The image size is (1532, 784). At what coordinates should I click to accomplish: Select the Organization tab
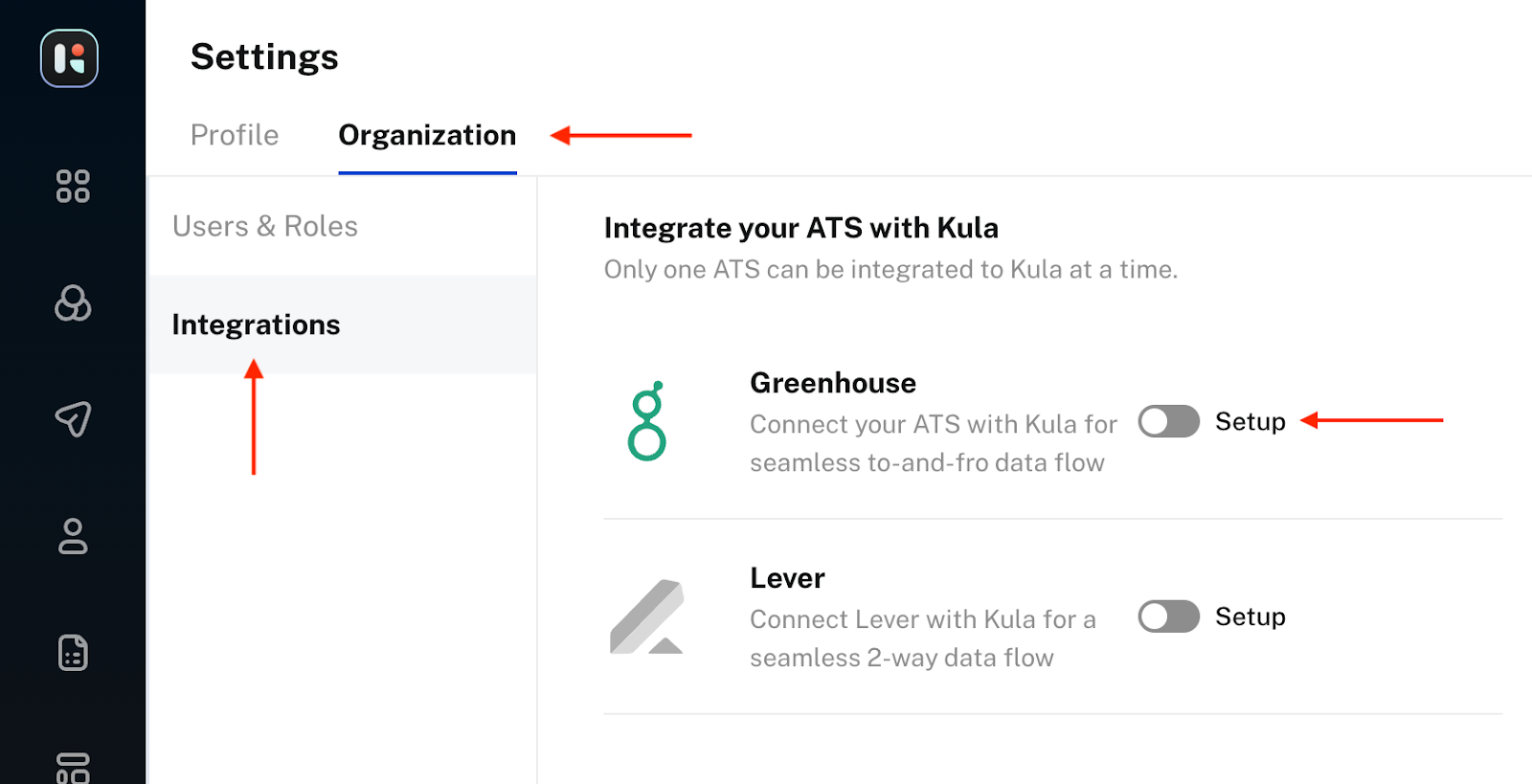point(427,135)
